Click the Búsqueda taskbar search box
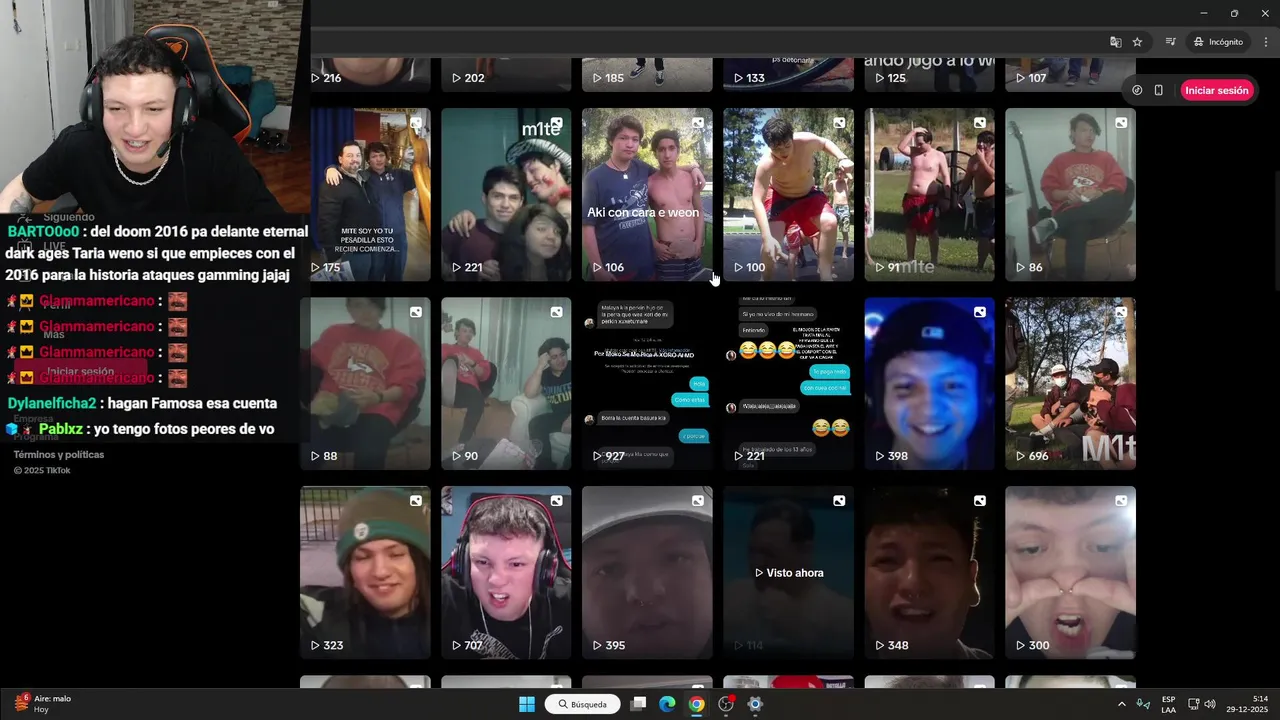Screen dimensions: 1280x720 [583, 704]
